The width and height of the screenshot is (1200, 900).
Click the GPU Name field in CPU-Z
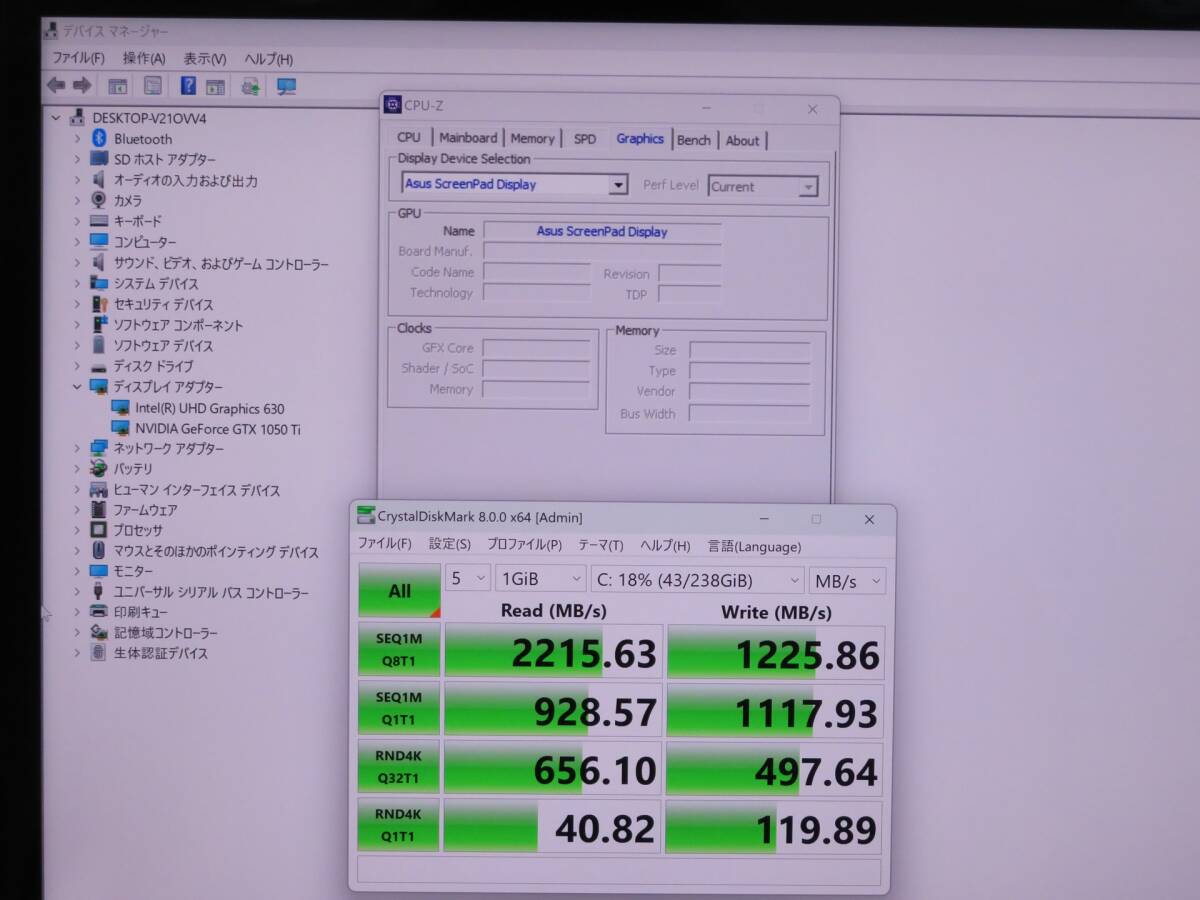click(x=602, y=231)
